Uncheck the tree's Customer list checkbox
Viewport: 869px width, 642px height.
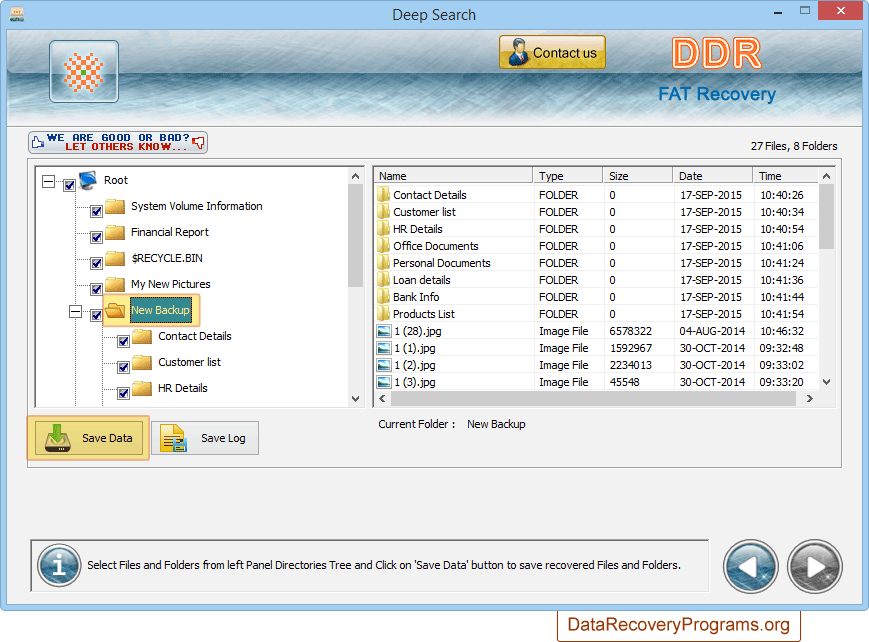[x=124, y=368]
